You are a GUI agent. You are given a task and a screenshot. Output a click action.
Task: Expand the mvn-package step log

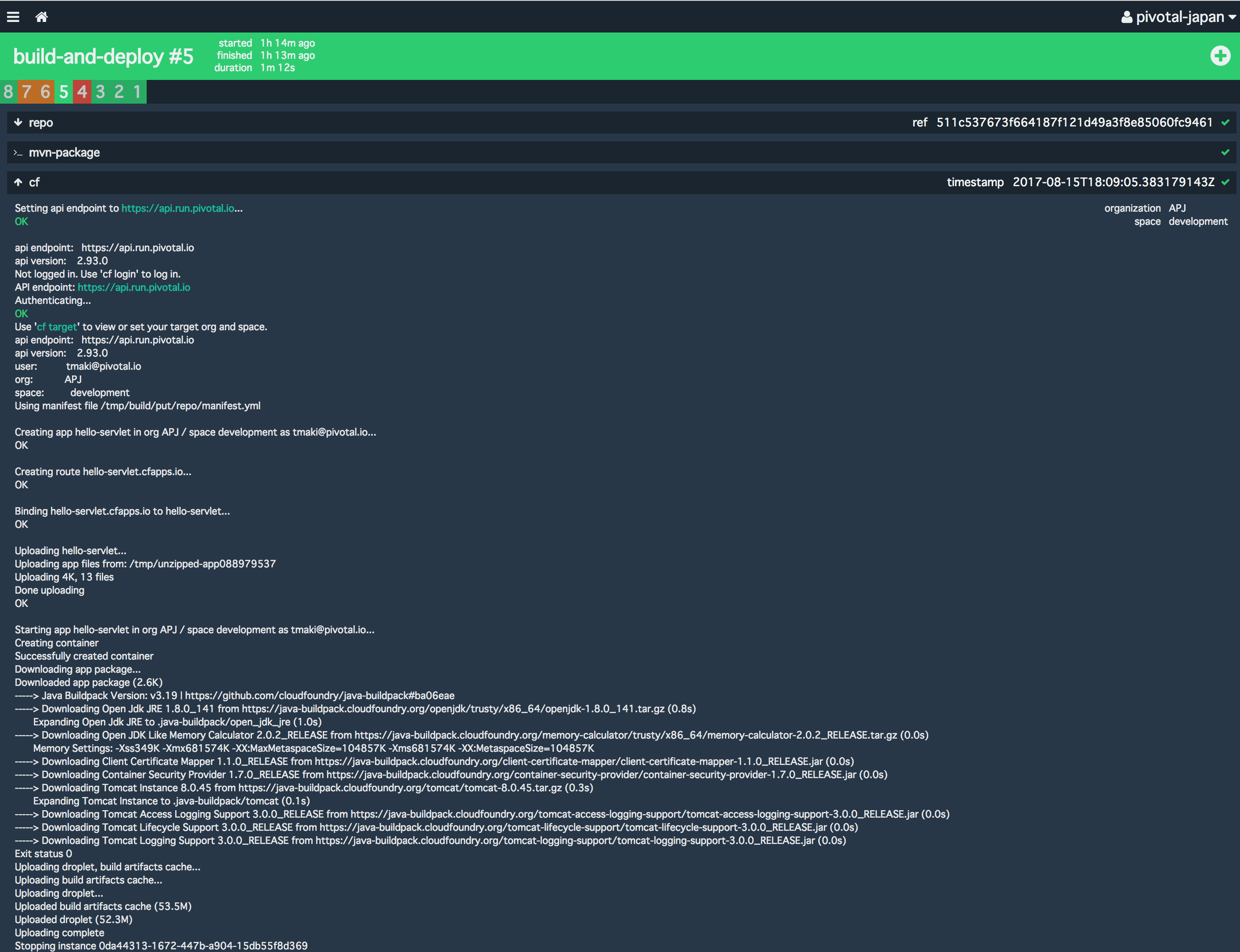(65, 152)
